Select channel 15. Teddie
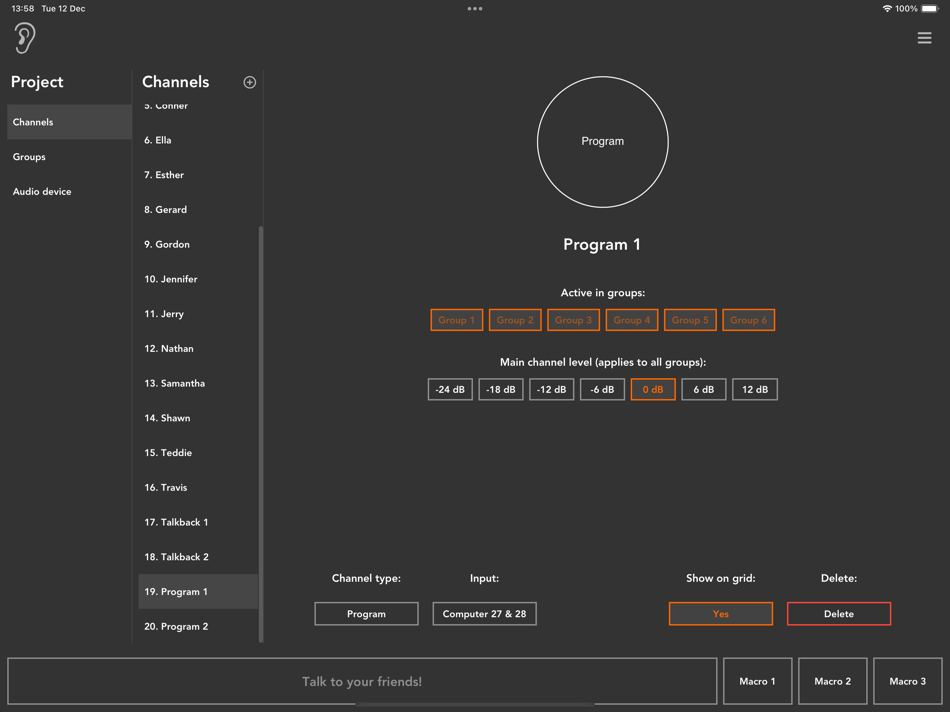This screenshot has height=712, width=950. pos(198,453)
